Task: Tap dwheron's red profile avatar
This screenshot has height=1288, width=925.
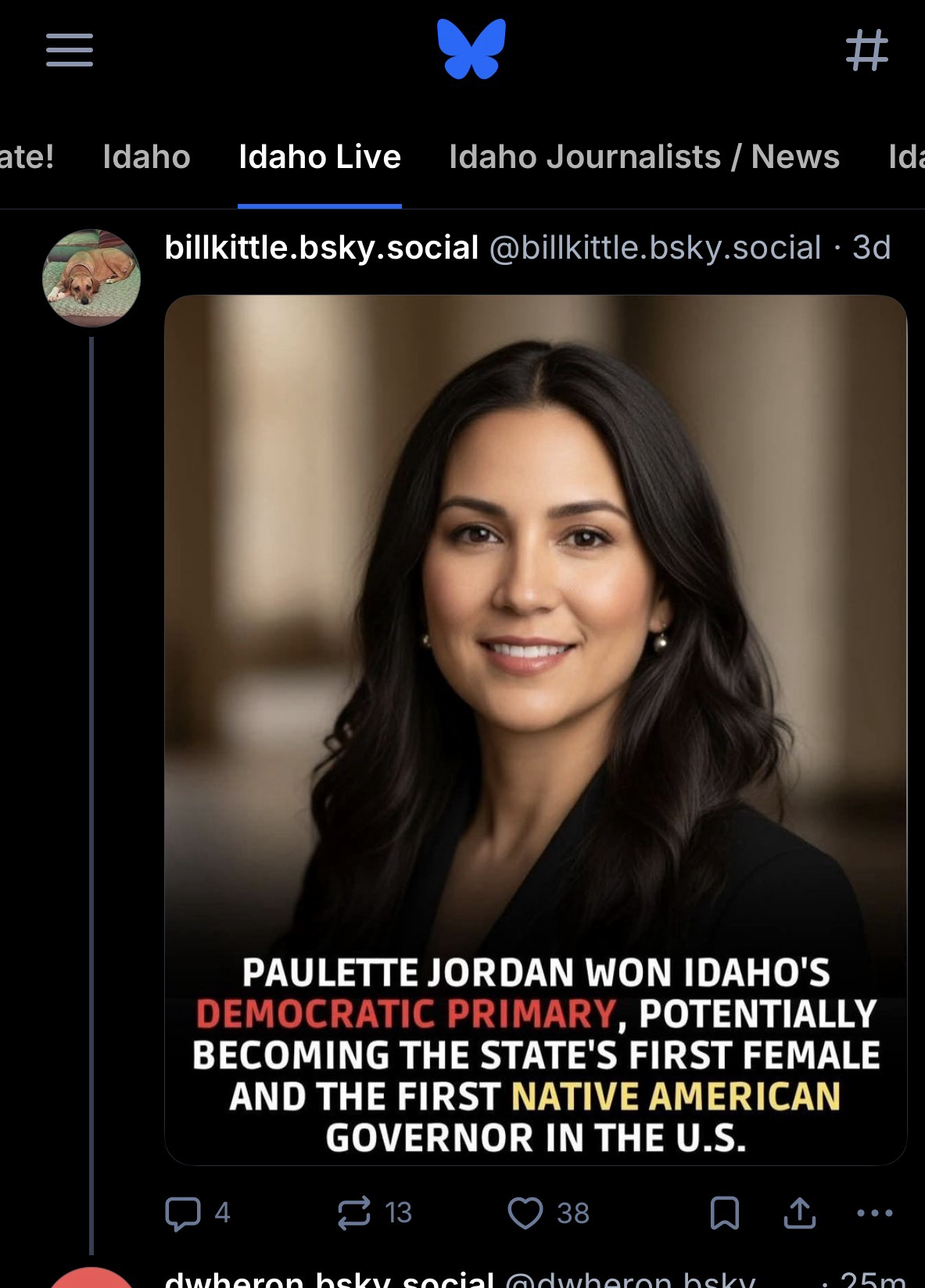Action: click(91, 1280)
